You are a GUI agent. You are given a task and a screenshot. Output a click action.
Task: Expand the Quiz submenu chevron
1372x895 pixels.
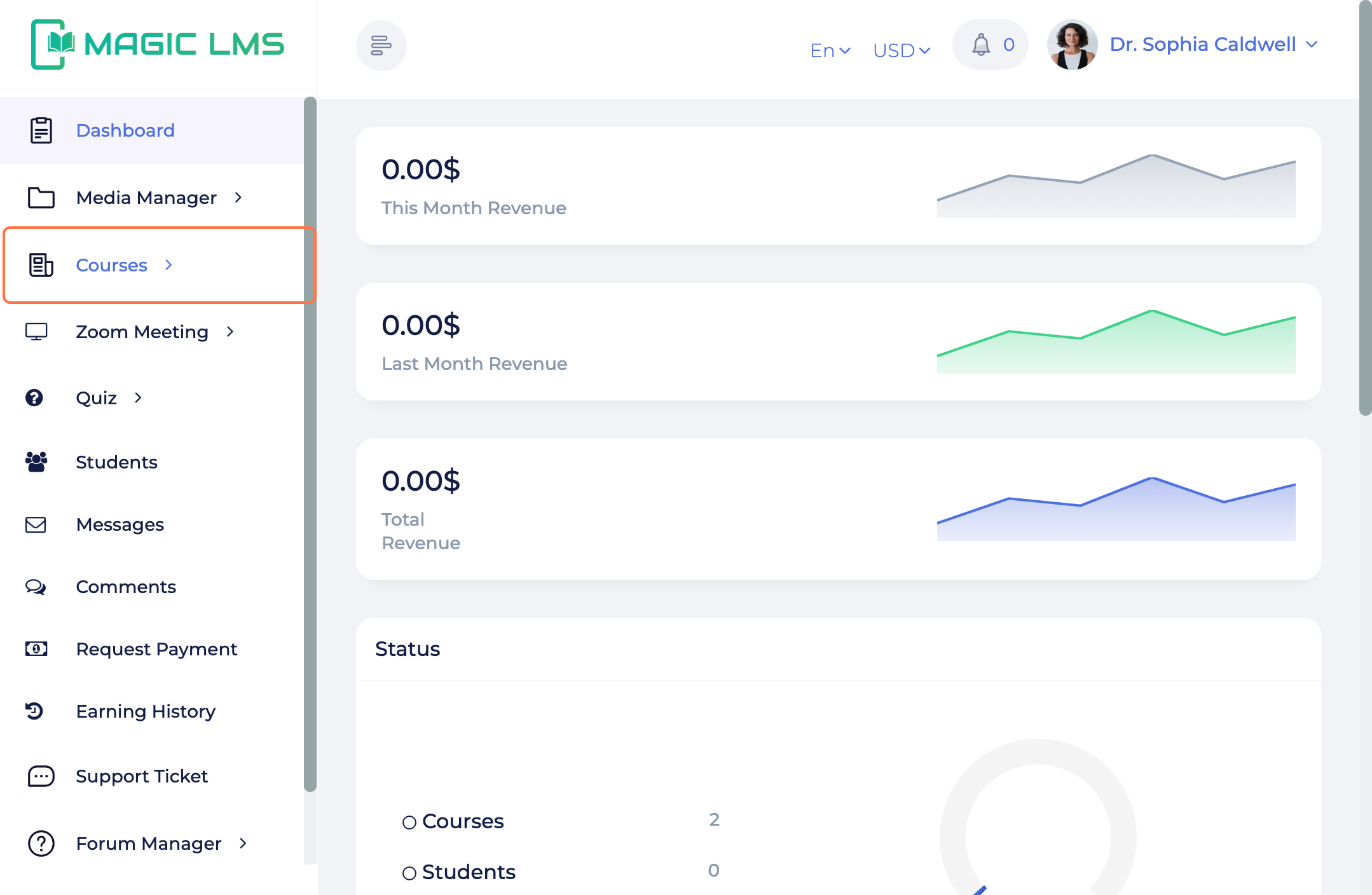(x=138, y=398)
